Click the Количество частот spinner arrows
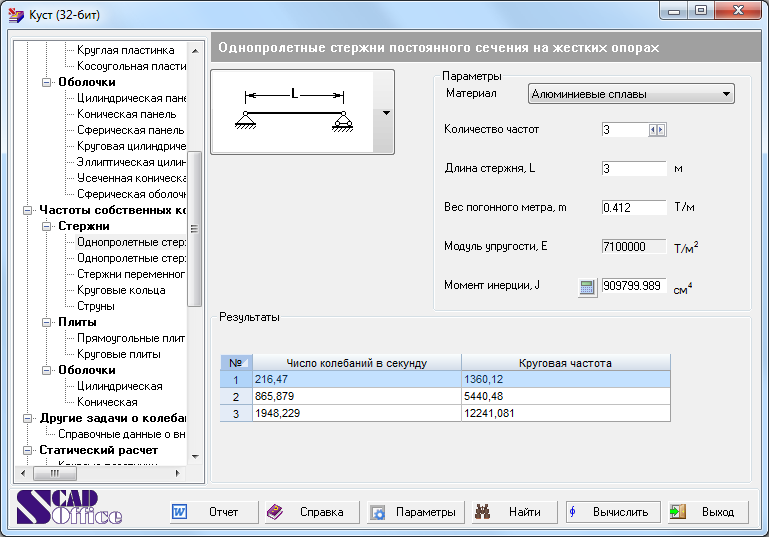Screen dimensions: 769x537 (656, 130)
